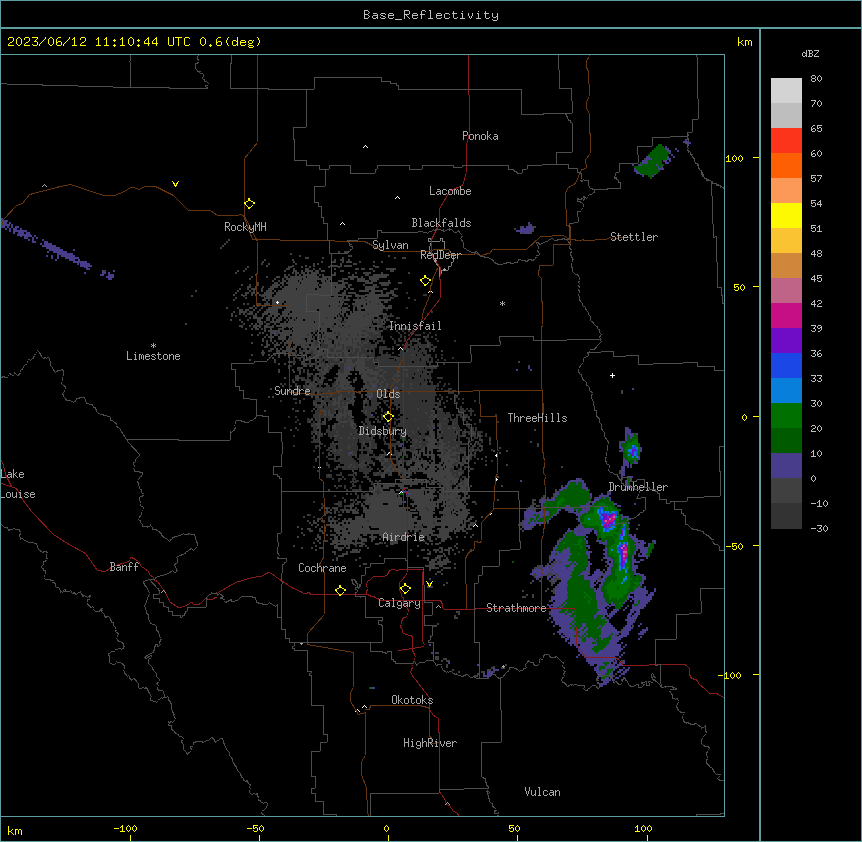Click the red 65 dBZ legend swatch
The width and height of the screenshot is (862, 842).
pos(786,140)
